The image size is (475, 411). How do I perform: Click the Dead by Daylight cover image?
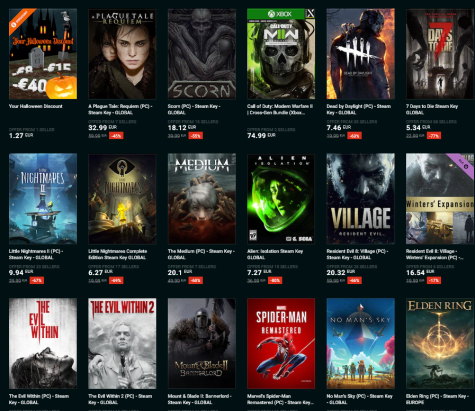click(360, 54)
